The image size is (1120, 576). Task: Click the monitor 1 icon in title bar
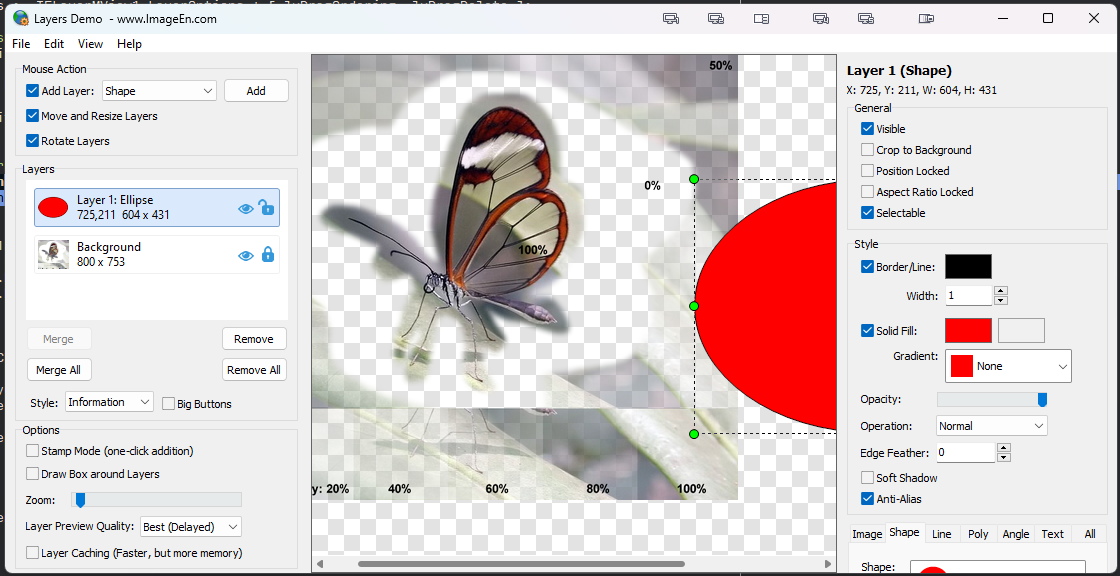[x=671, y=19]
